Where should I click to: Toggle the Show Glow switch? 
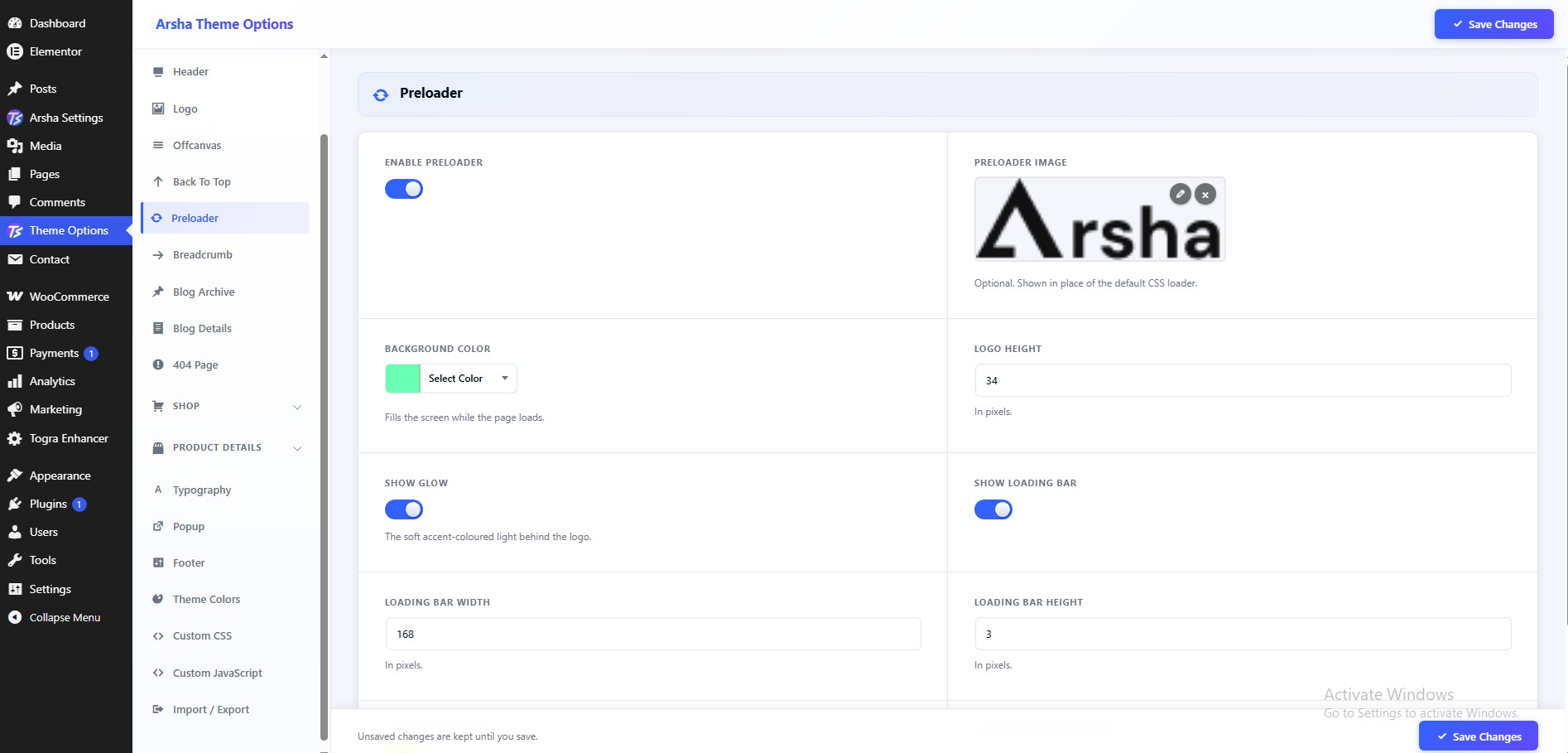coord(404,509)
